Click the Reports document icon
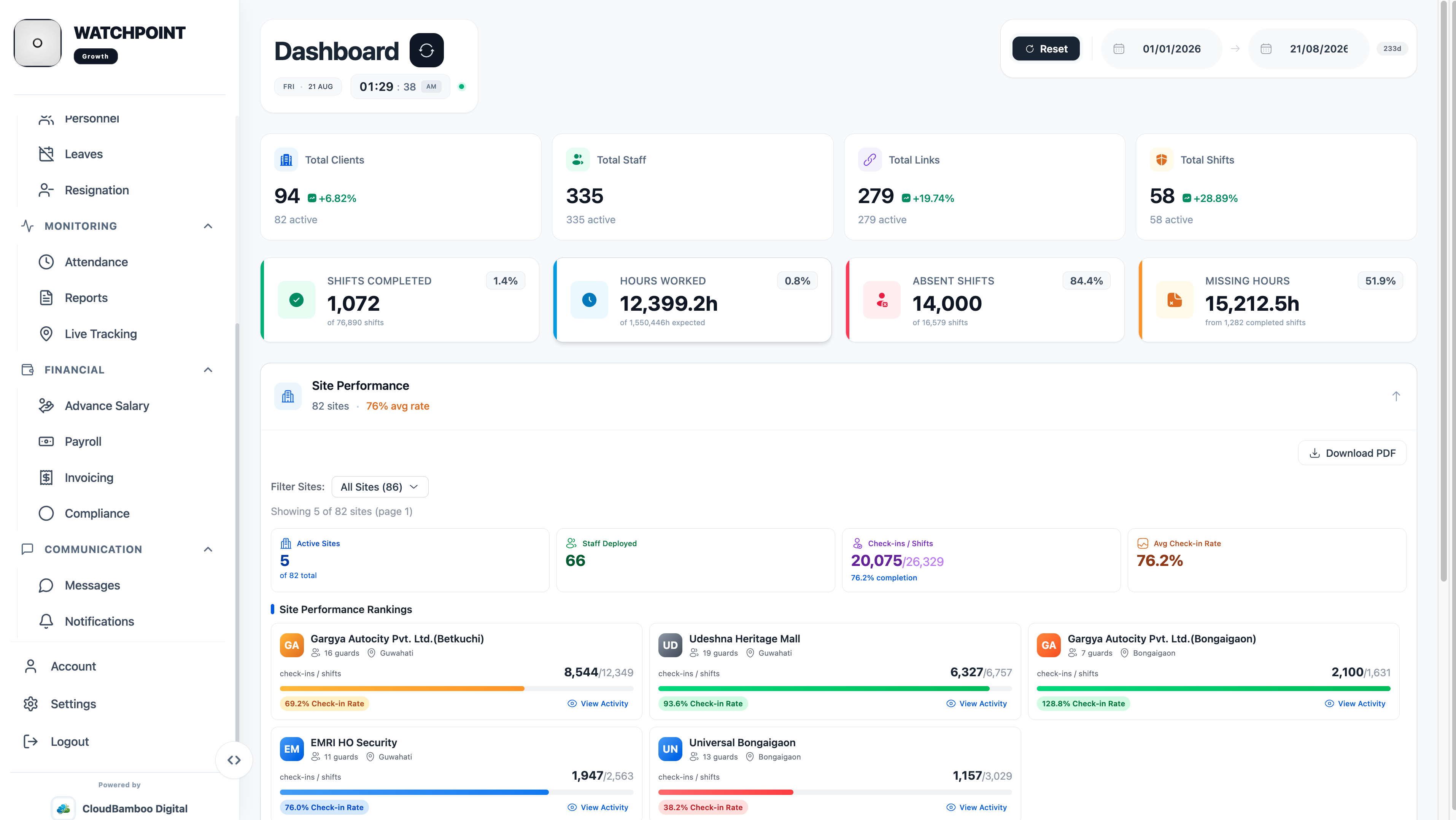The height and width of the screenshot is (820, 1456). 46,298
